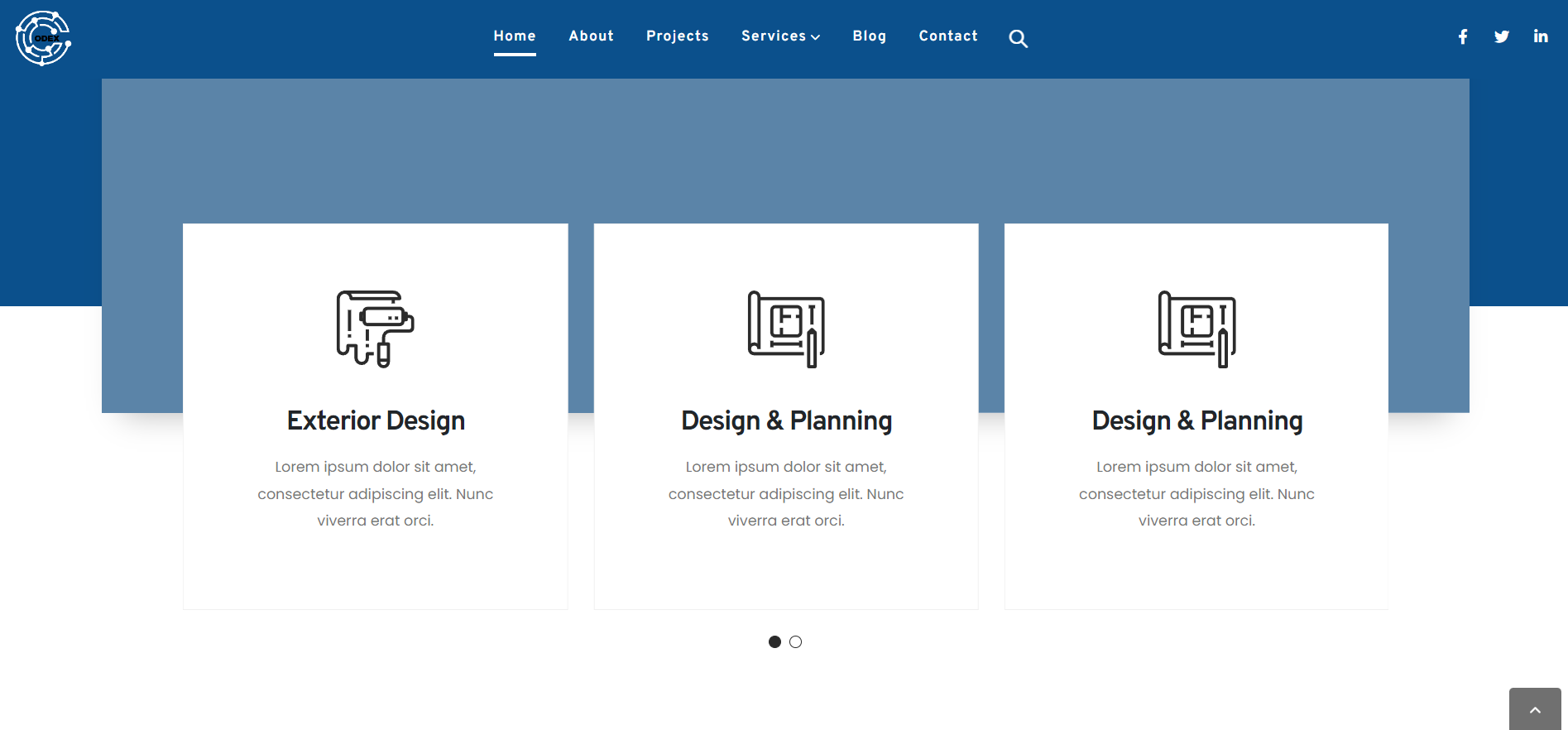This screenshot has height=730, width=1568.
Task: Click the blueprint icon in the middle card
Action: pos(786,329)
